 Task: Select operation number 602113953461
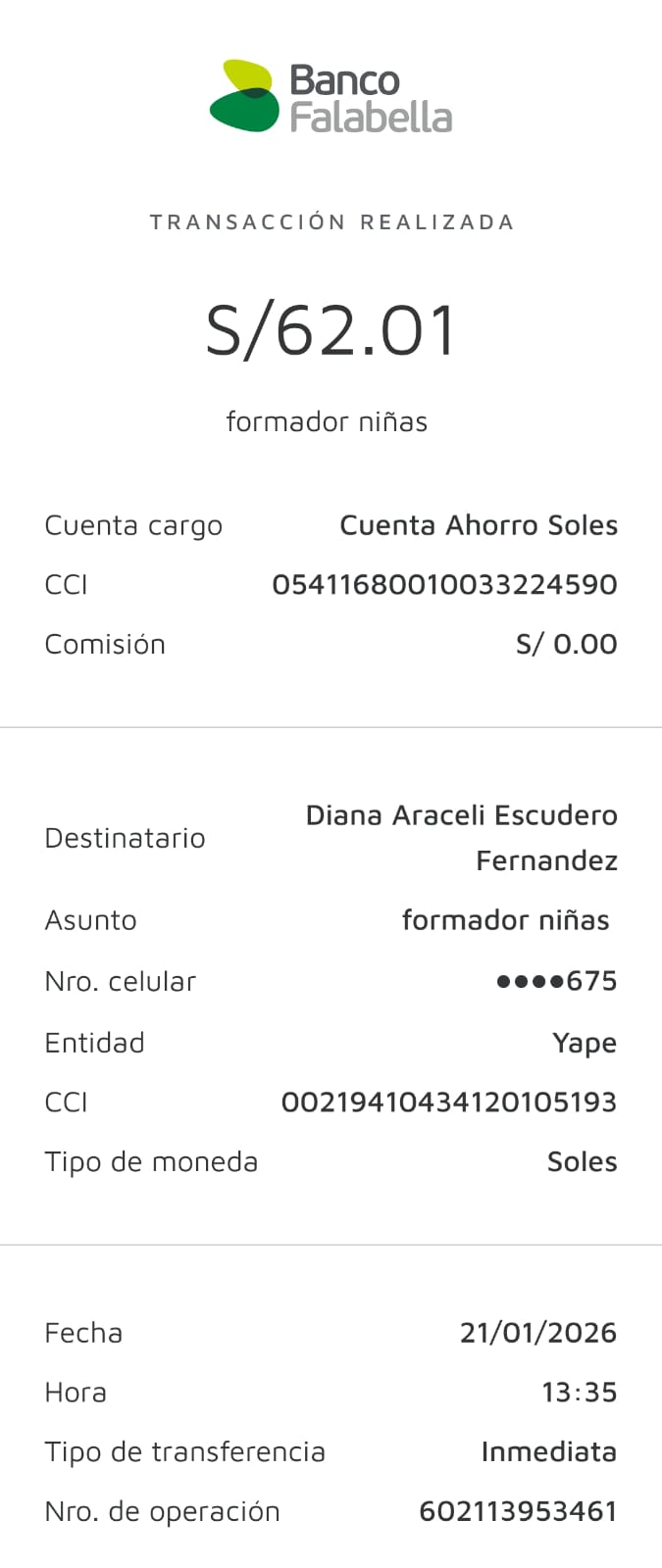518,1512
